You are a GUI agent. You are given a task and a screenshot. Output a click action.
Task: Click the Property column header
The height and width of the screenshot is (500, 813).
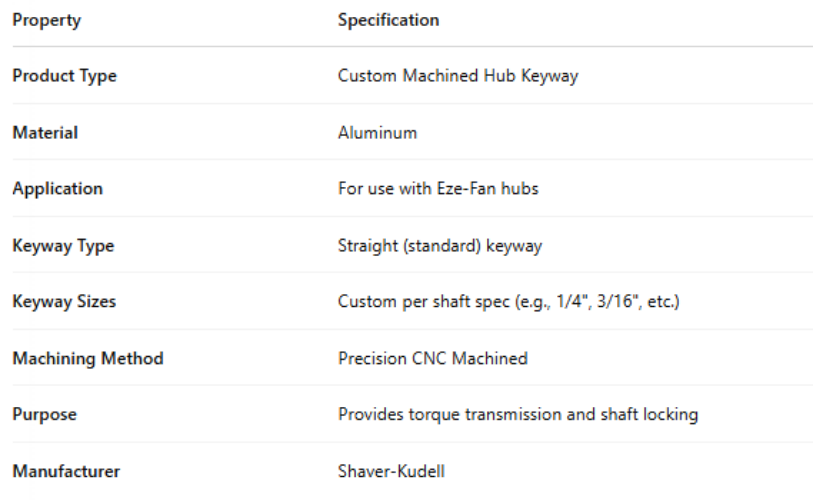[46, 20]
